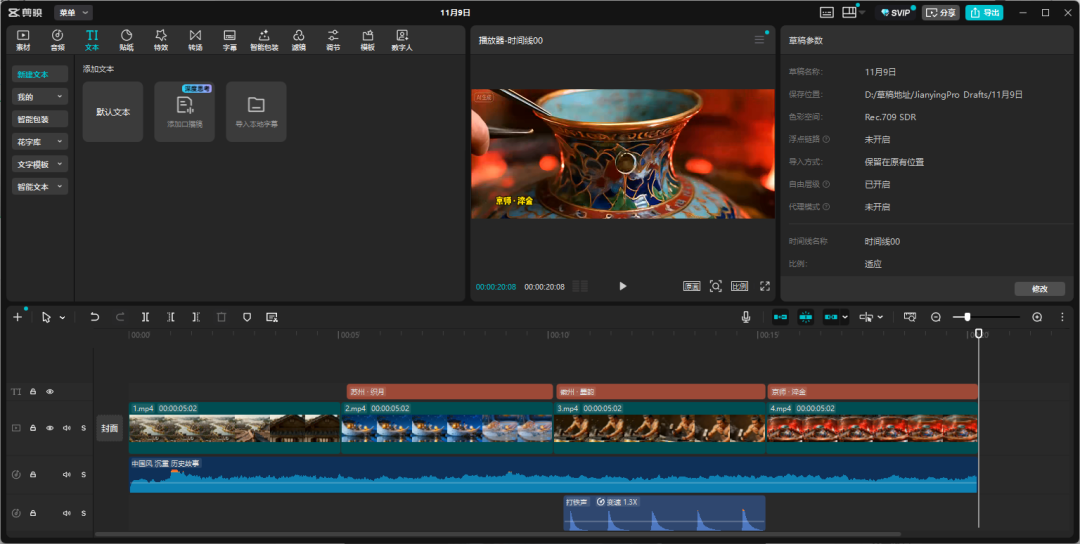Click the 导出 export button
This screenshot has width=1080, height=544.
pyautogui.click(x=984, y=13)
